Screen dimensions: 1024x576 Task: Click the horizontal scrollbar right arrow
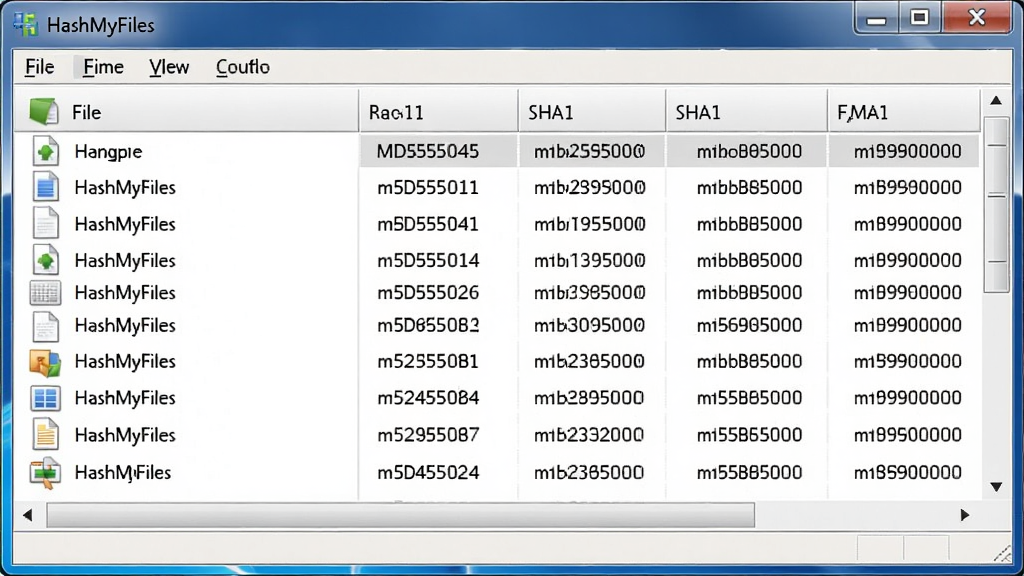pos(965,515)
